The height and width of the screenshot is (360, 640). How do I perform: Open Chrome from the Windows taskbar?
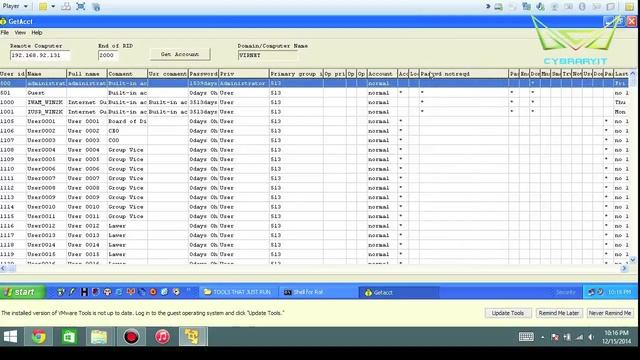pyautogui.click(x=39, y=337)
